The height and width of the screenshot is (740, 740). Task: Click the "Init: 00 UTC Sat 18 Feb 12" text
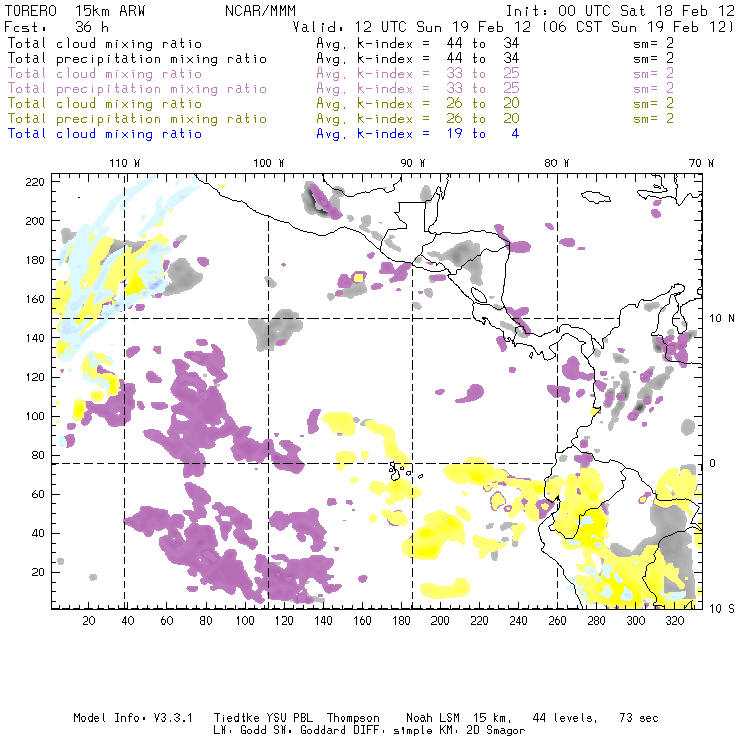pos(620,11)
